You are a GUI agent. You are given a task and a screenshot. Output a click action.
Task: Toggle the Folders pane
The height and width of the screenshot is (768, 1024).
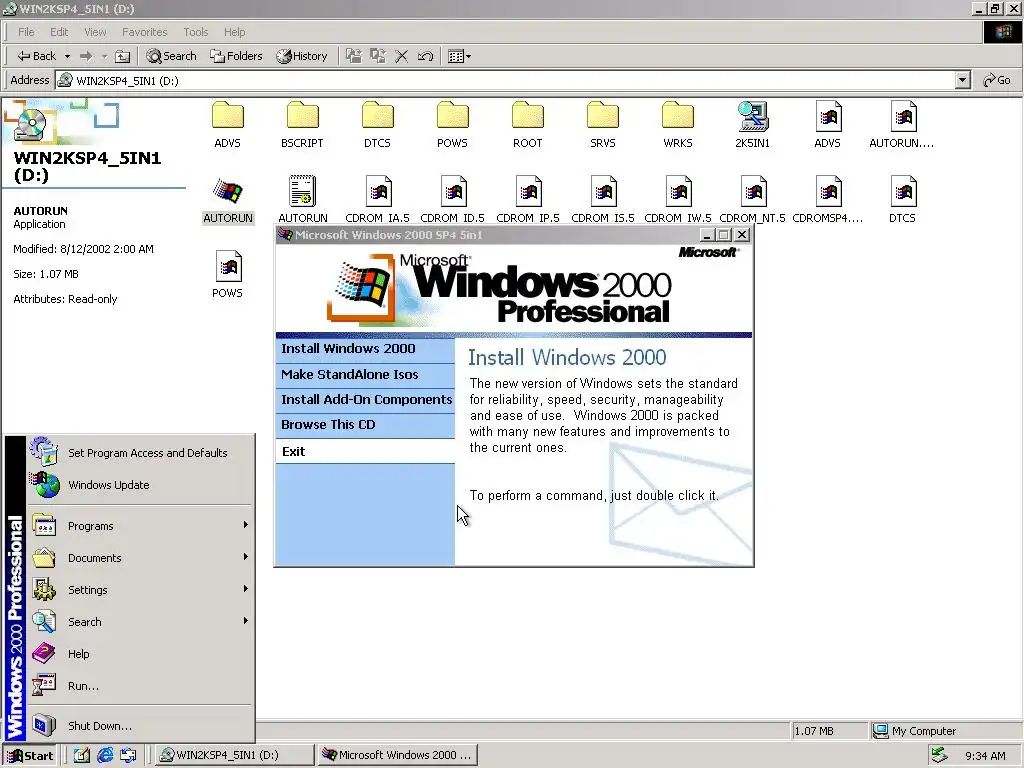[x=236, y=56]
